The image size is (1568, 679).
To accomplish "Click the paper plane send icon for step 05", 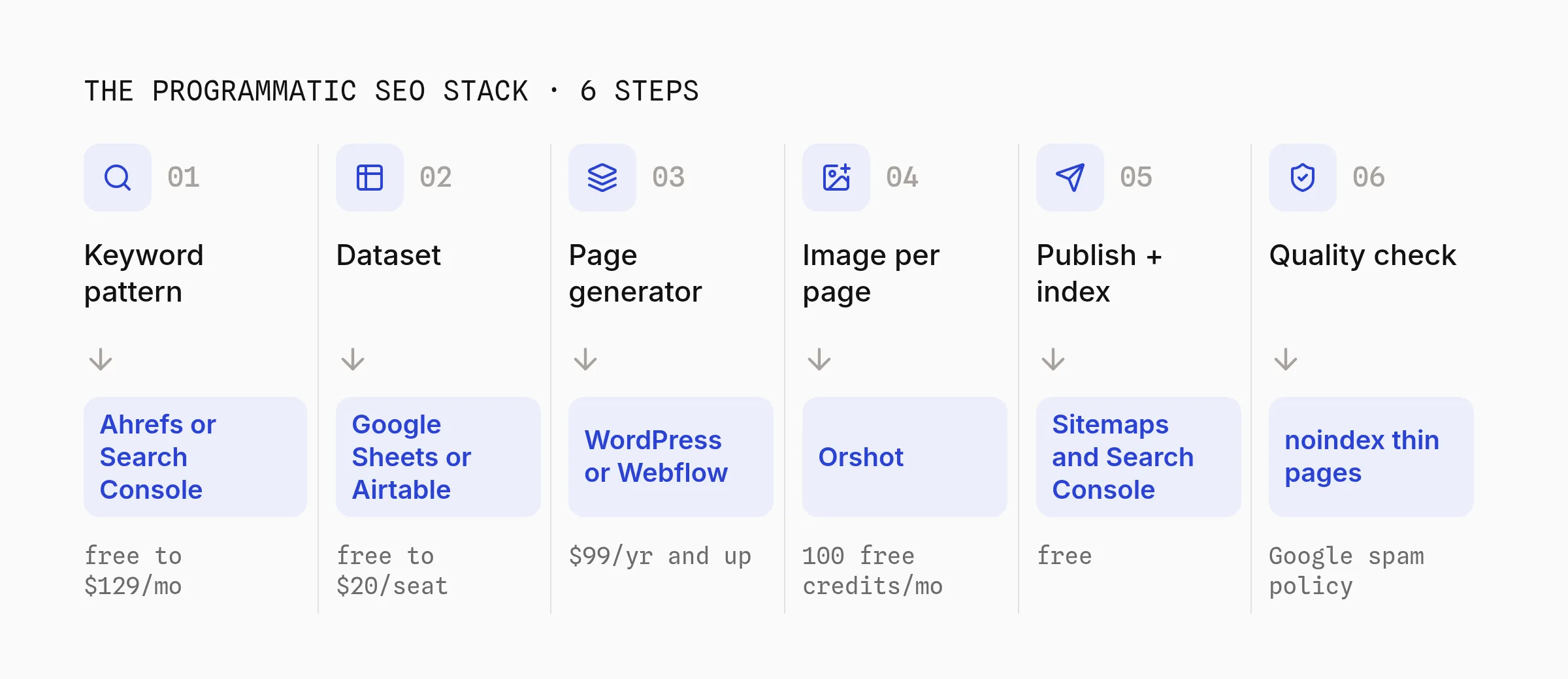I will pyautogui.click(x=1070, y=178).
